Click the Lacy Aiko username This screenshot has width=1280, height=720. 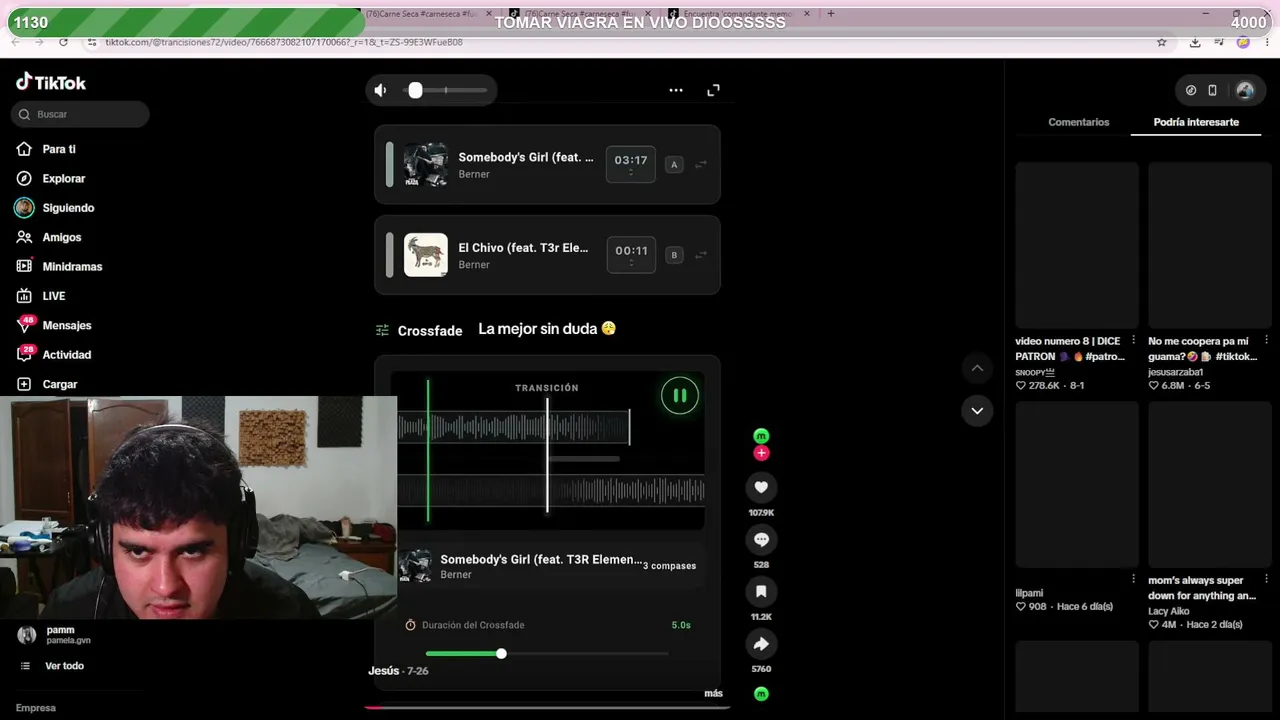[1169, 611]
